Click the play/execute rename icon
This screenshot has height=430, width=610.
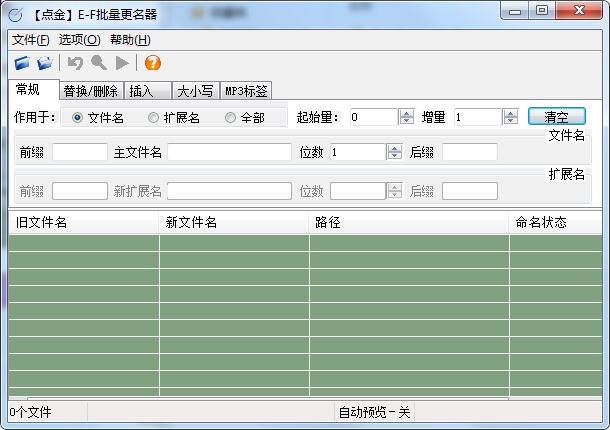click(x=122, y=63)
